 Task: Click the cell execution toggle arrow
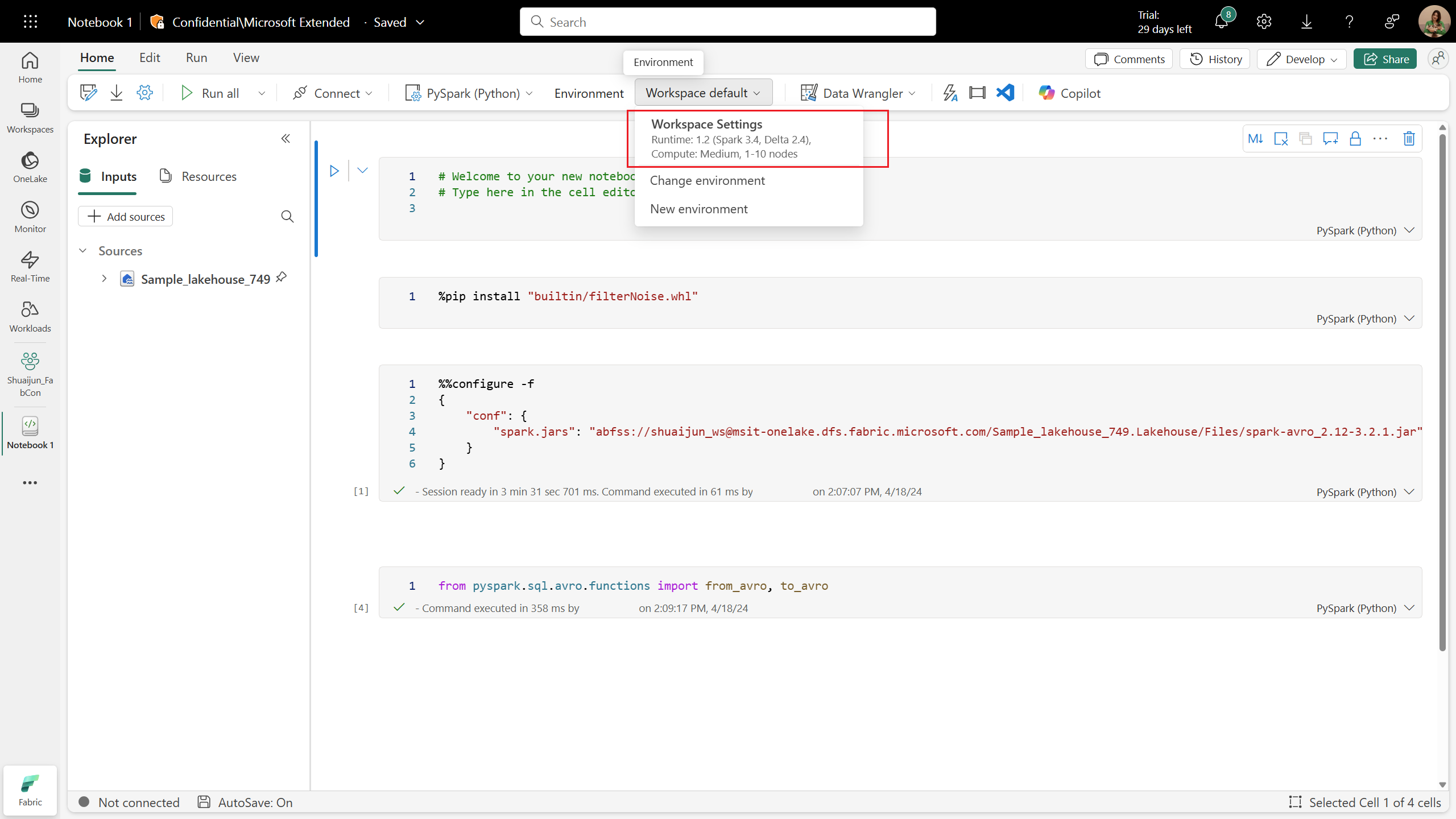click(362, 170)
